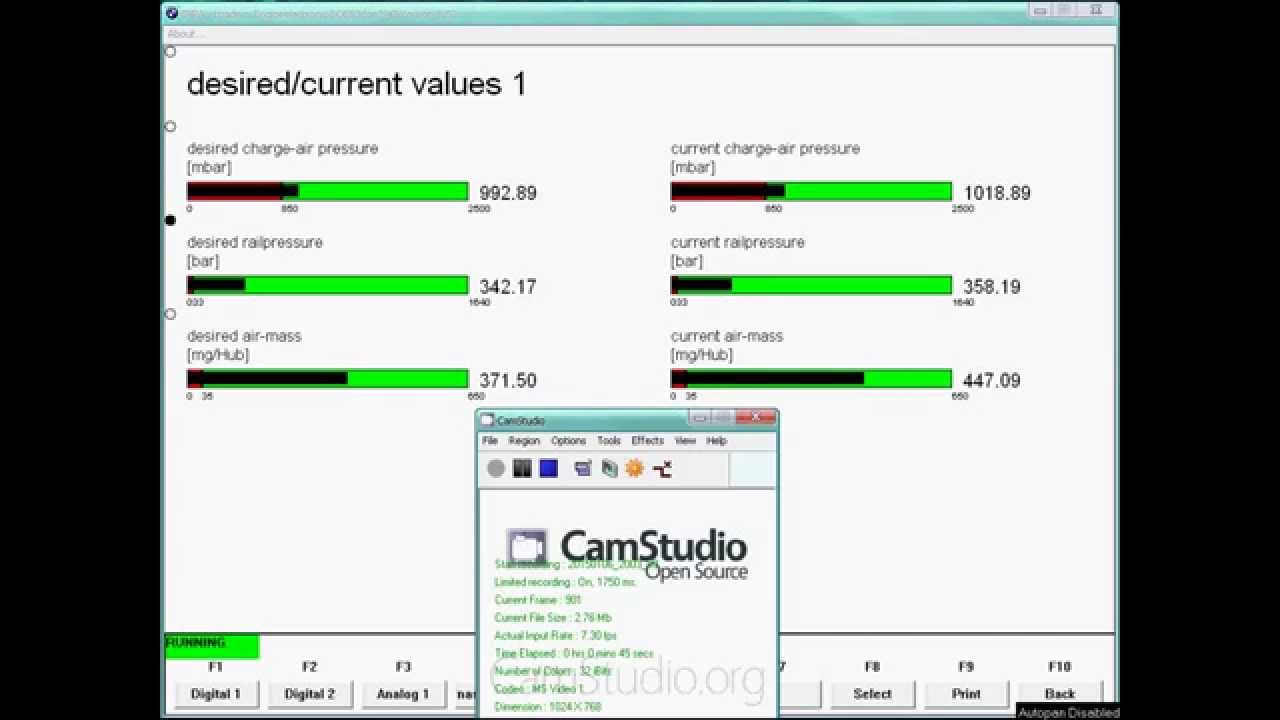Click the dark red branching icon in CamStudio
This screenshot has width=1280, height=720.
(662, 468)
